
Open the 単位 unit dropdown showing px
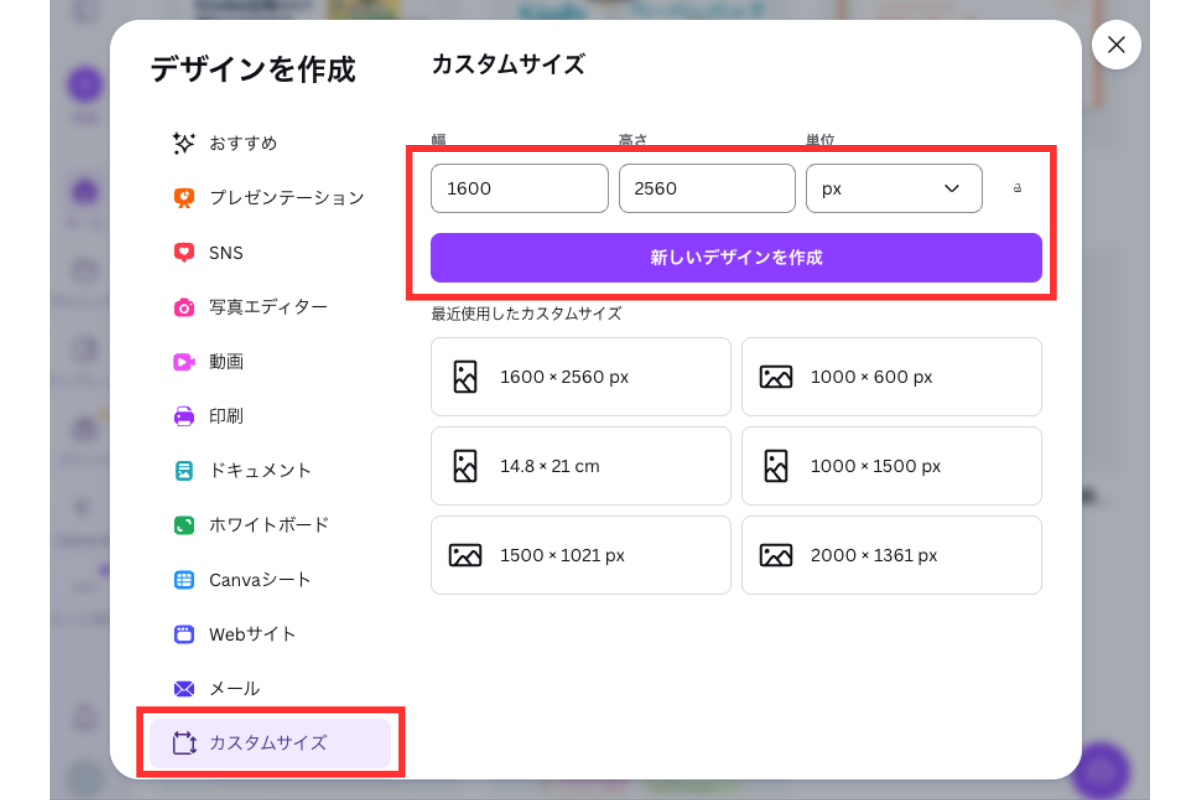click(893, 188)
